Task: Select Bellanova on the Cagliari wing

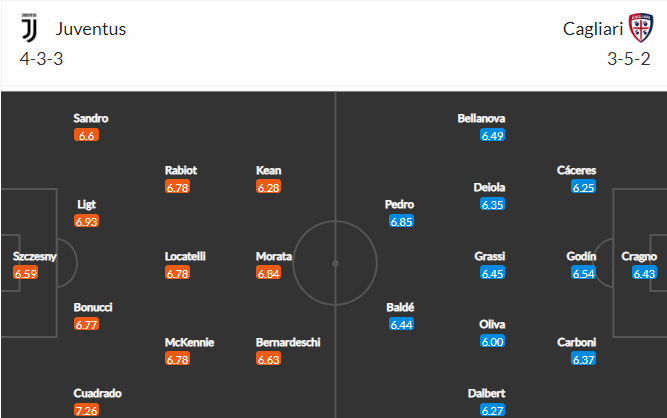Action: click(481, 118)
